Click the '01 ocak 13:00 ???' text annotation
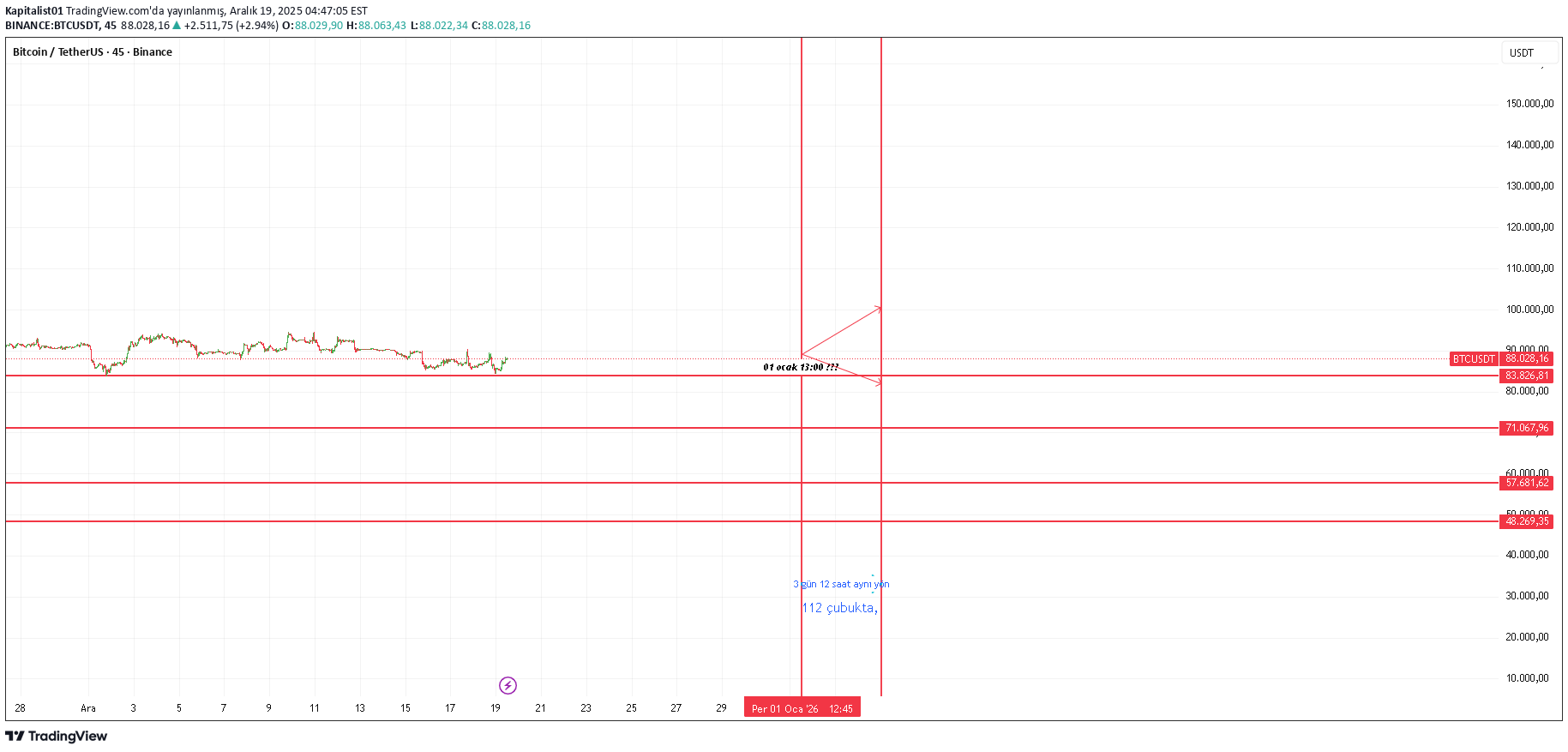This screenshot has width=1568, height=752. point(801,367)
